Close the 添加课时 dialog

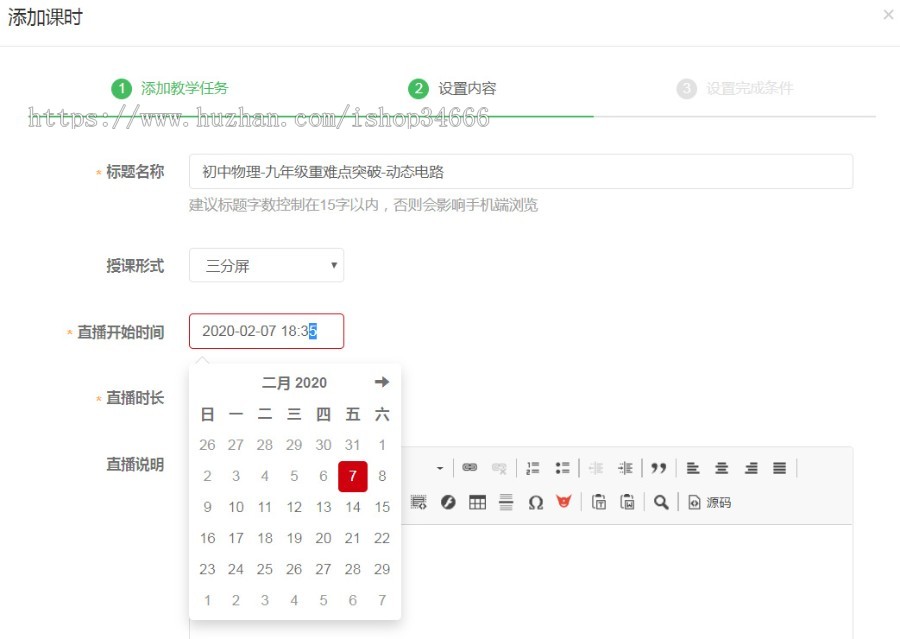pyautogui.click(x=888, y=14)
